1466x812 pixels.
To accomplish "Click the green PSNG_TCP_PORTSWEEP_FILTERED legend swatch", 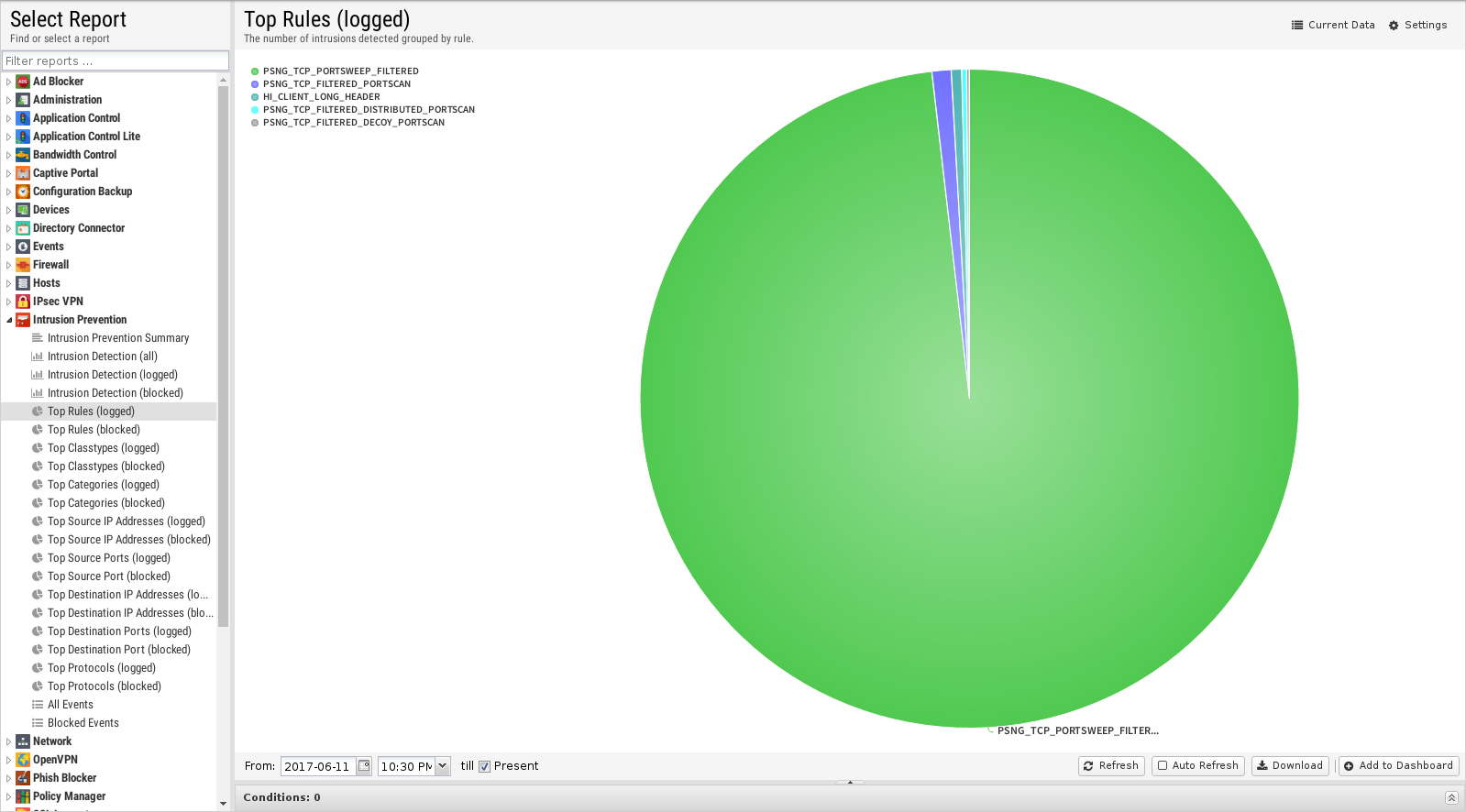I will click(x=255, y=71).
